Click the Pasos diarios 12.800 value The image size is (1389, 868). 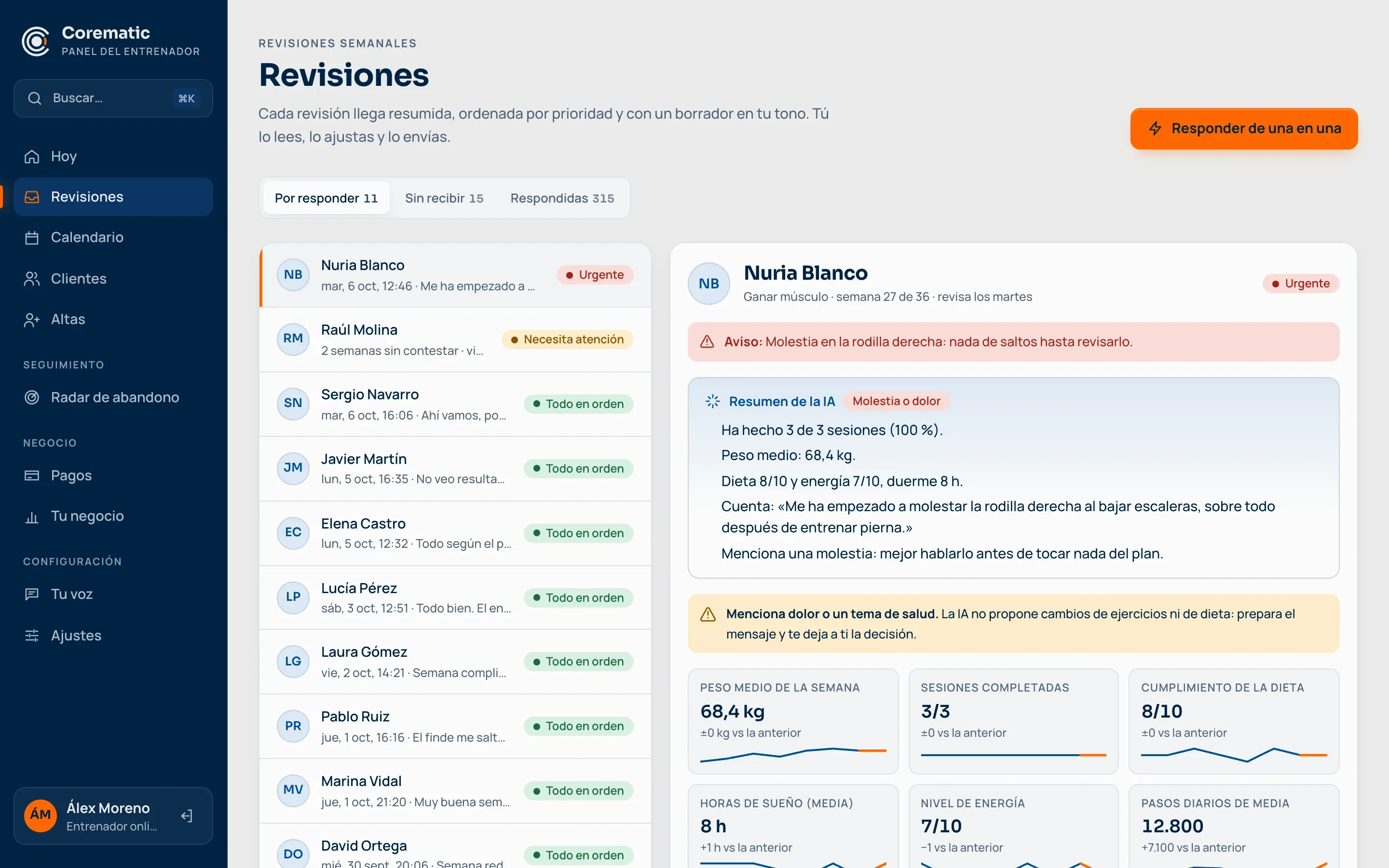1172,826
